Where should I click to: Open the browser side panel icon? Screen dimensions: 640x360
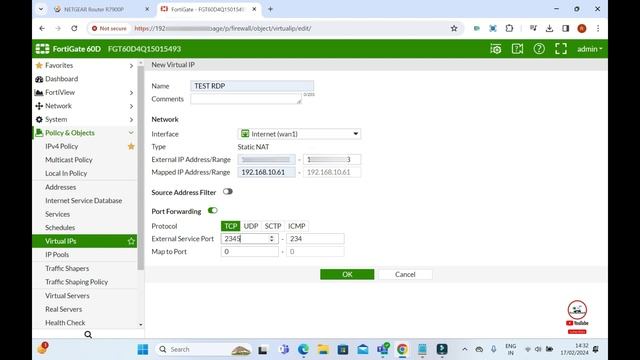[x=565, y=28]
